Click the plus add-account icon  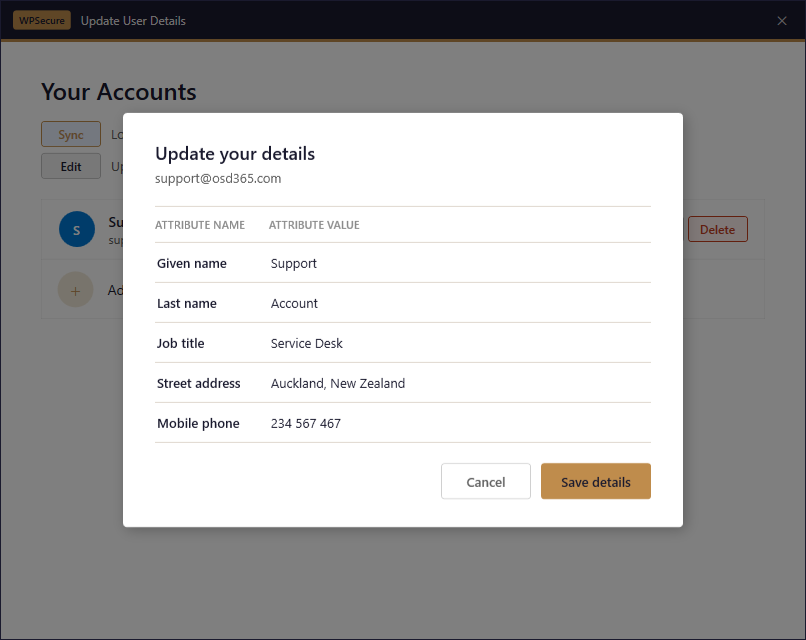tap(76, 290)
